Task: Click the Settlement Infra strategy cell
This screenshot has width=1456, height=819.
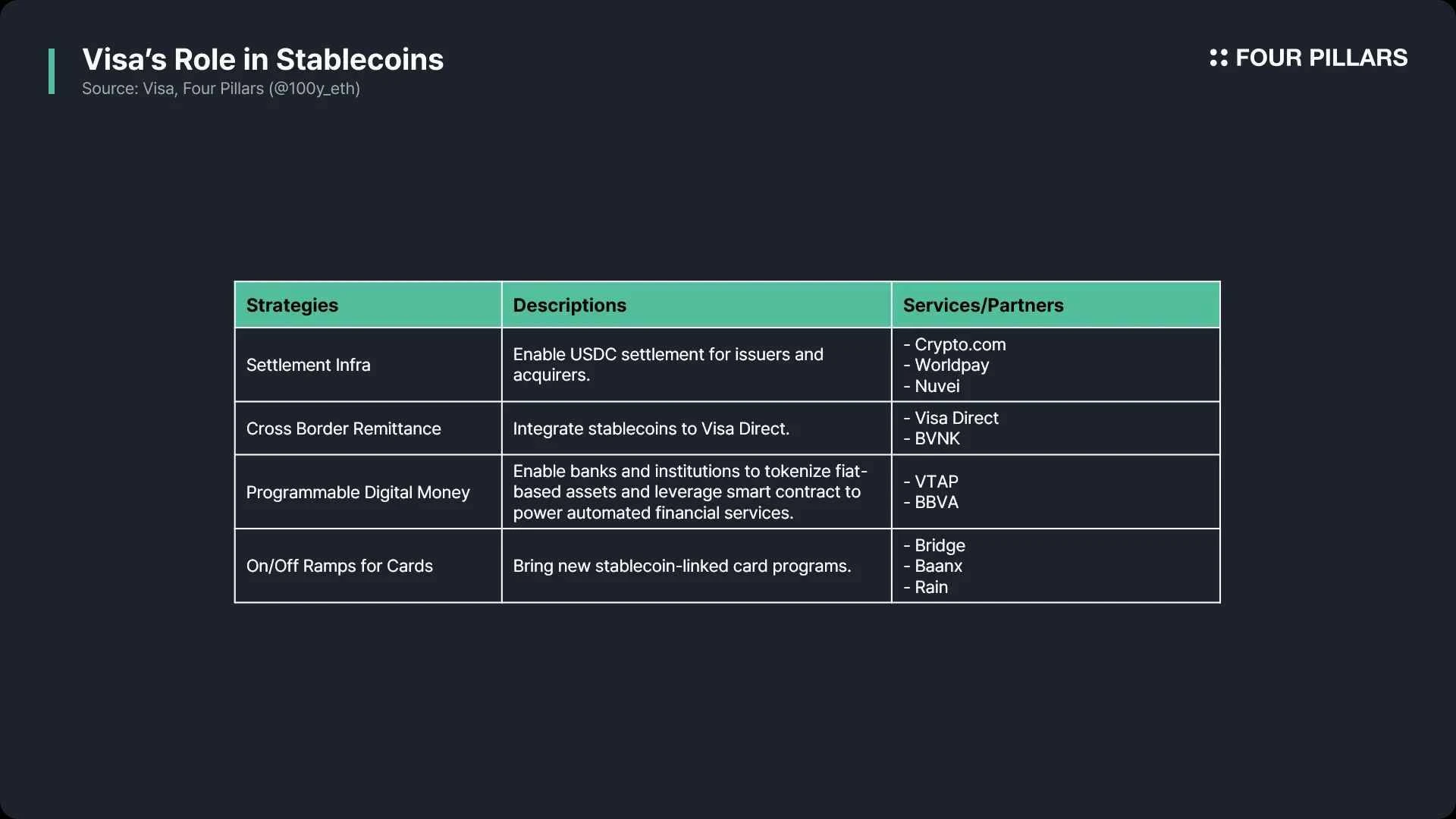Action: 308,365
